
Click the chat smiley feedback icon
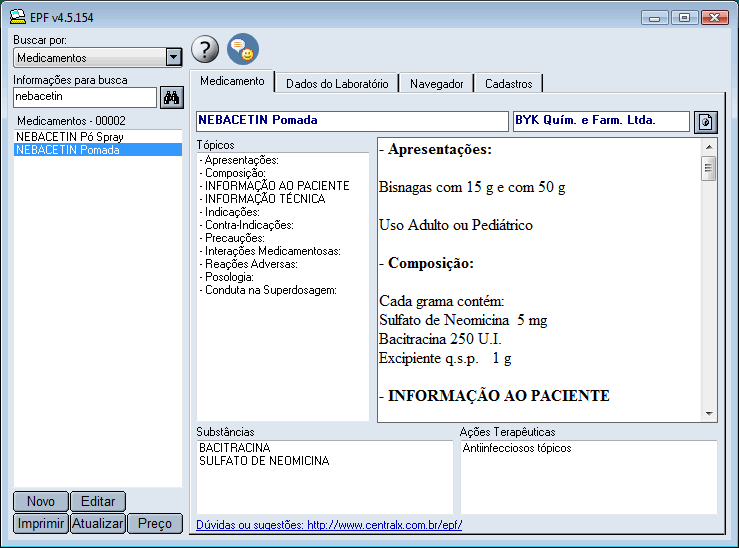click(x=243, y=49)
